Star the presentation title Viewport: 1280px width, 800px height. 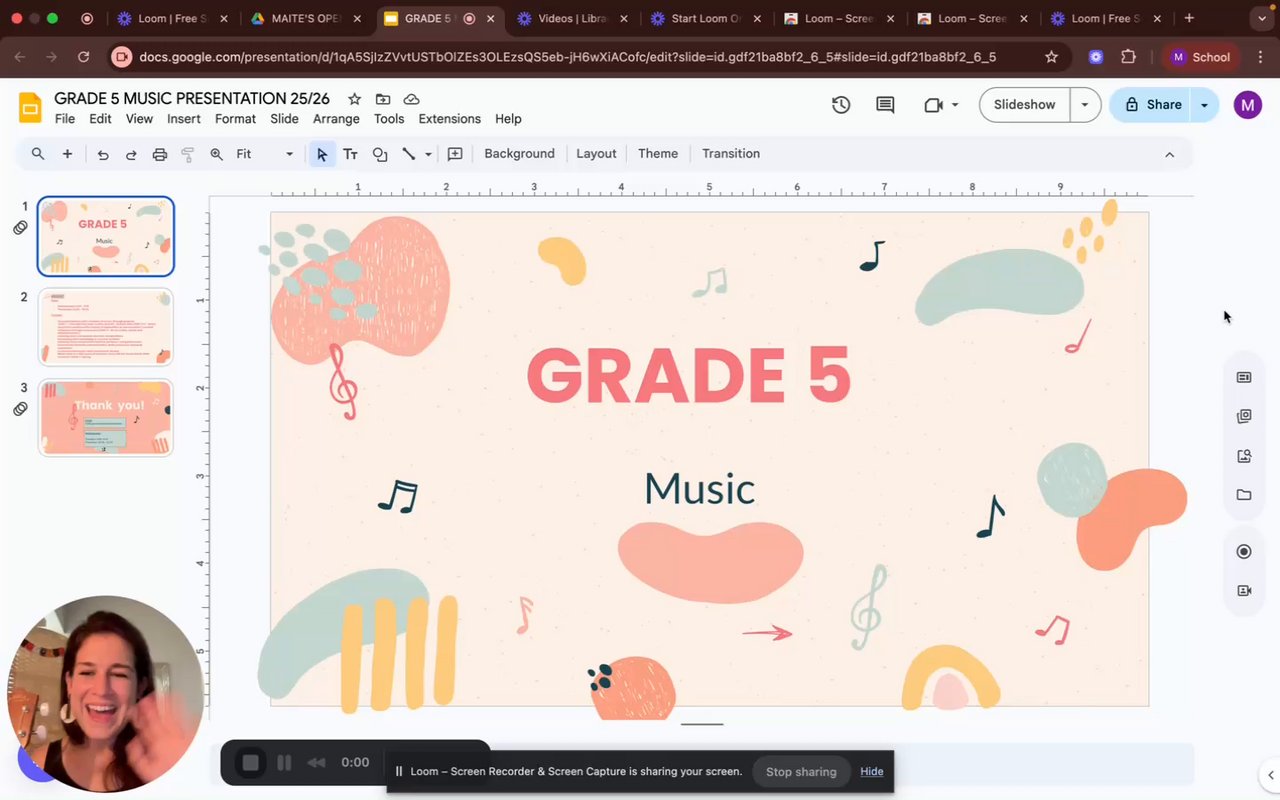pos(354,99)
